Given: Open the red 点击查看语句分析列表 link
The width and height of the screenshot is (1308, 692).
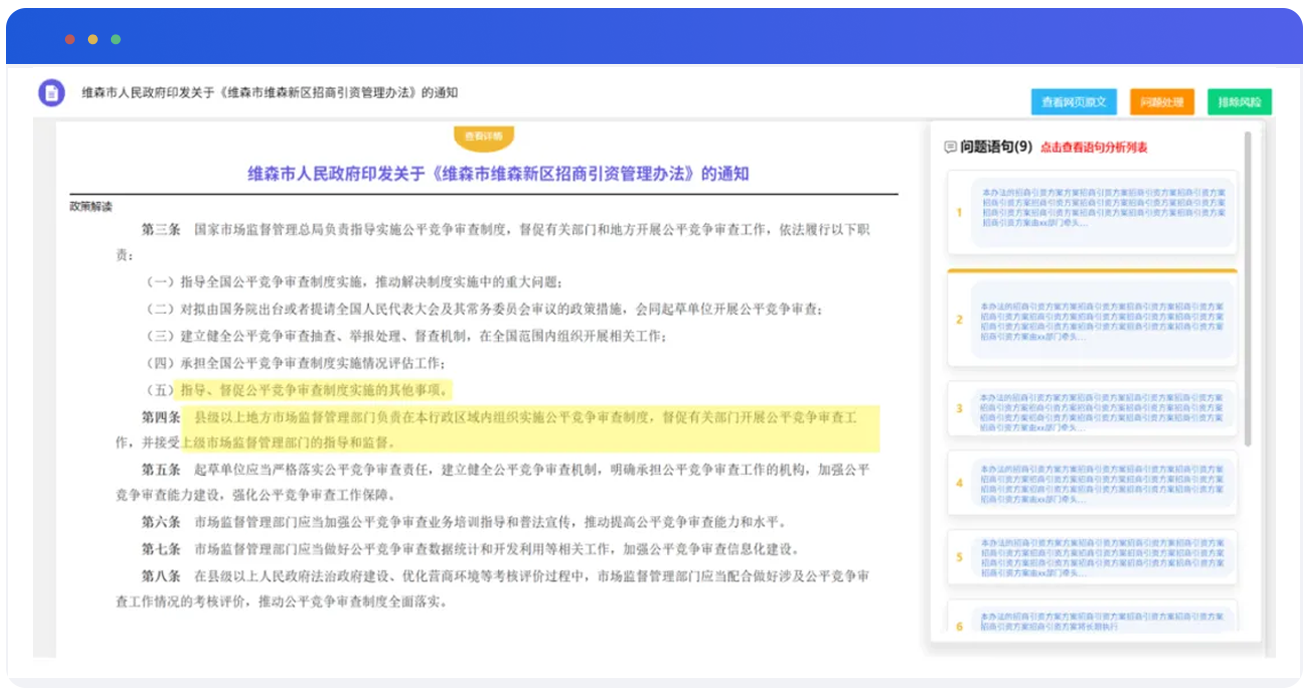Looking at the screenshot, I should [x=1093, y=148].
